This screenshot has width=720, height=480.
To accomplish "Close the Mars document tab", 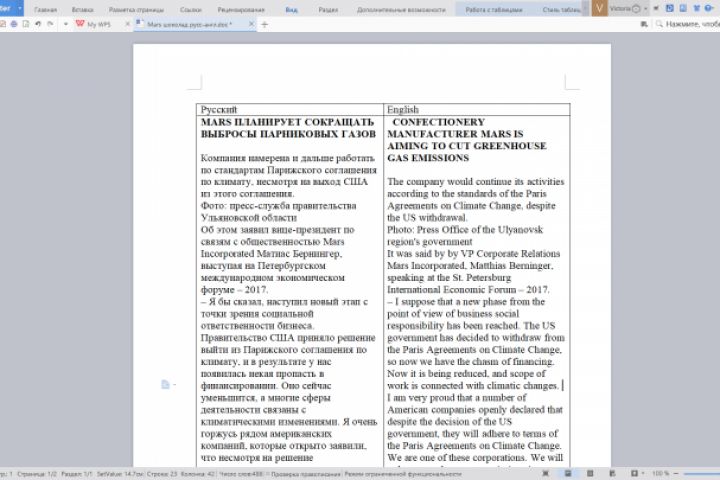I will 251,24.
